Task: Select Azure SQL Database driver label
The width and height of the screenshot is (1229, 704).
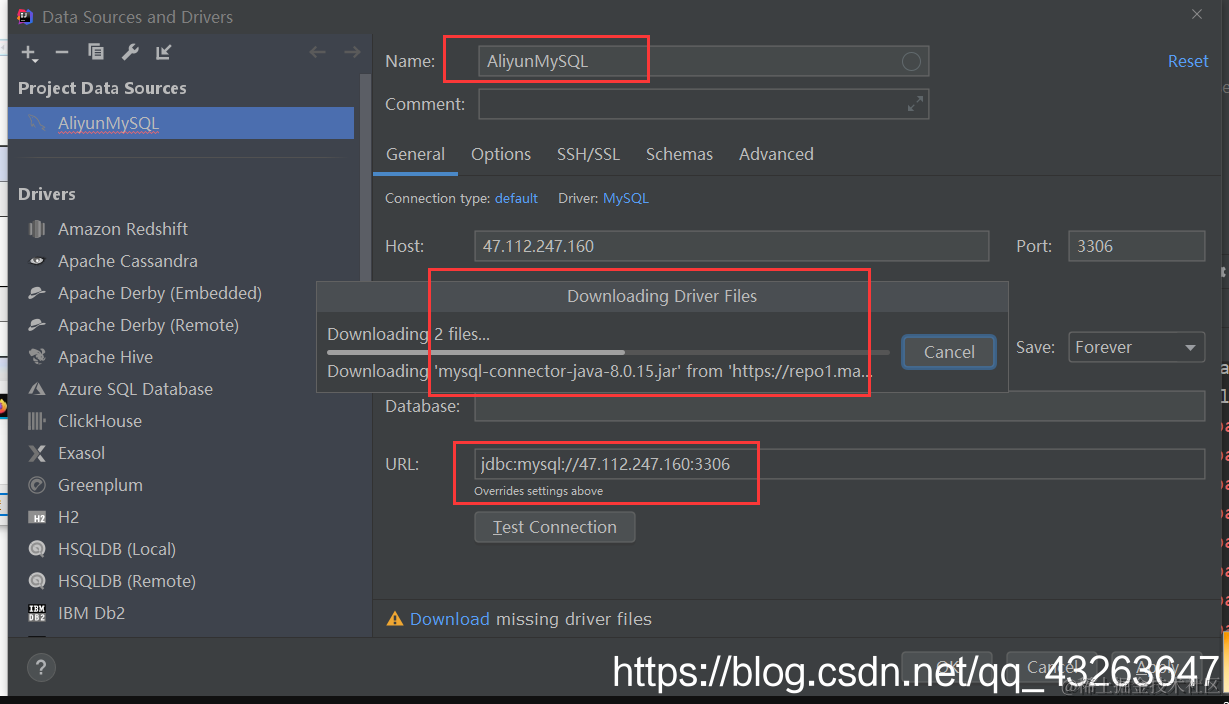Action: tap(135, 389)
